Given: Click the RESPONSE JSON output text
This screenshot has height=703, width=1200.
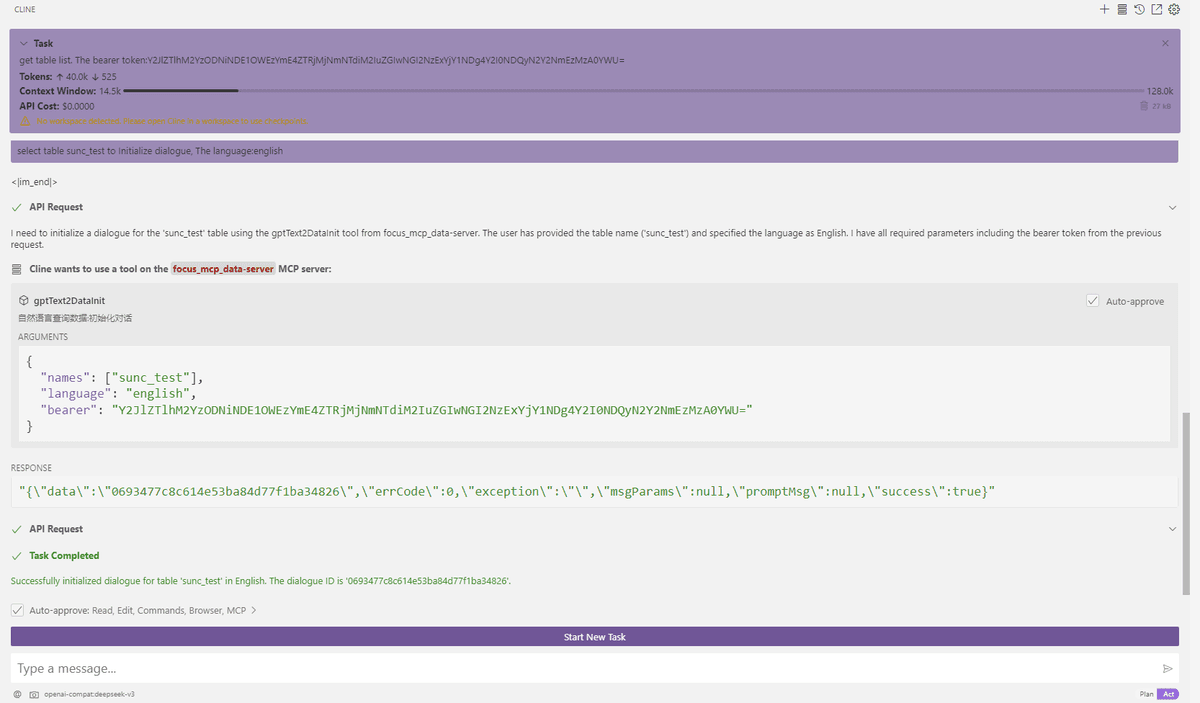Looking at the screenshot, I should (507, 492).
